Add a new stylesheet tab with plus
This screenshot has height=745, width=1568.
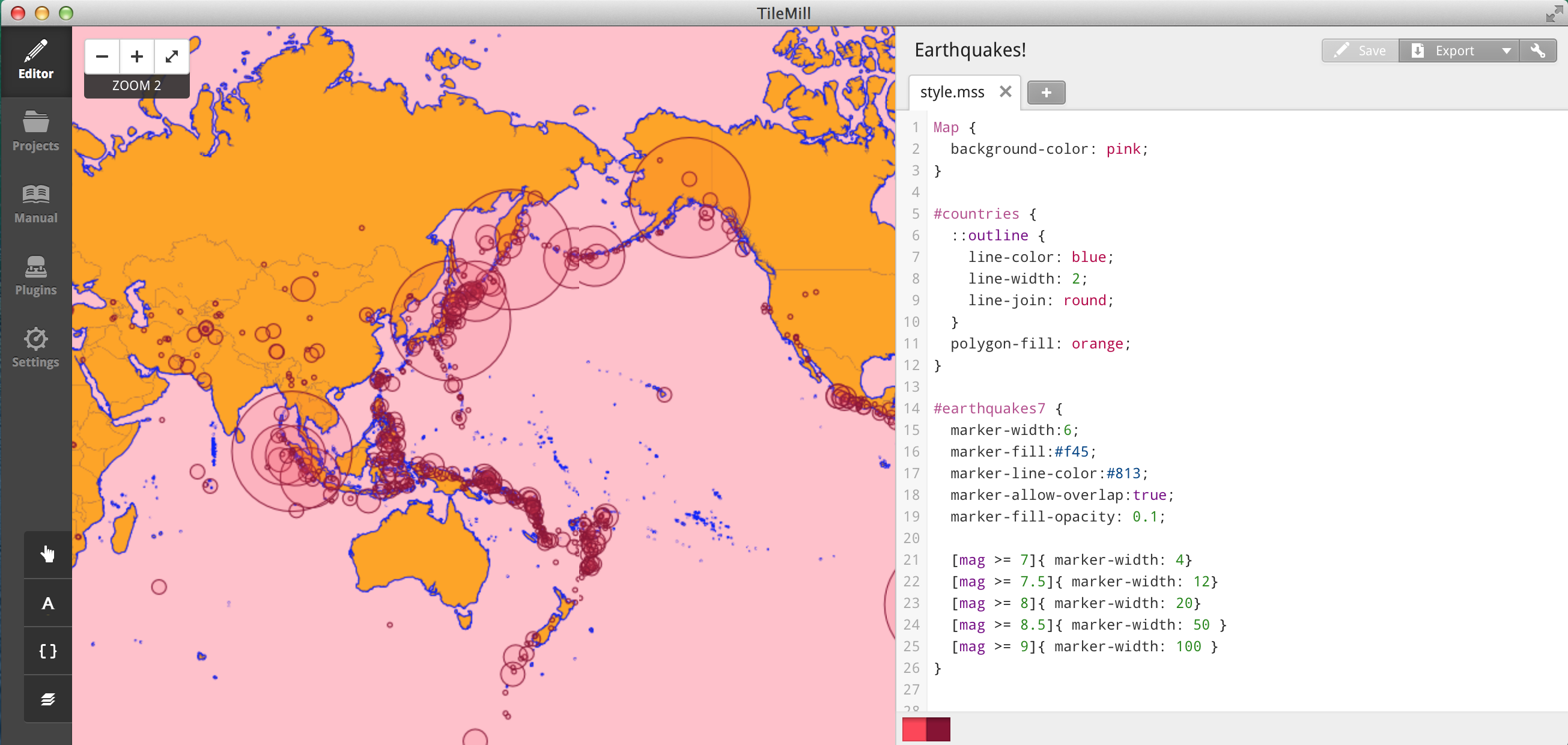tap(1046, 93)
